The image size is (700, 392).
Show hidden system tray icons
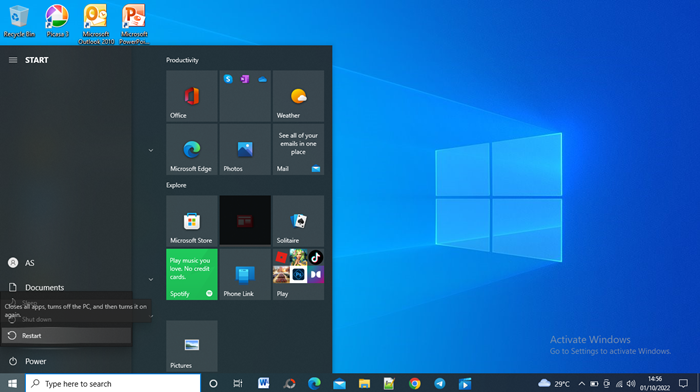[581, 383]
